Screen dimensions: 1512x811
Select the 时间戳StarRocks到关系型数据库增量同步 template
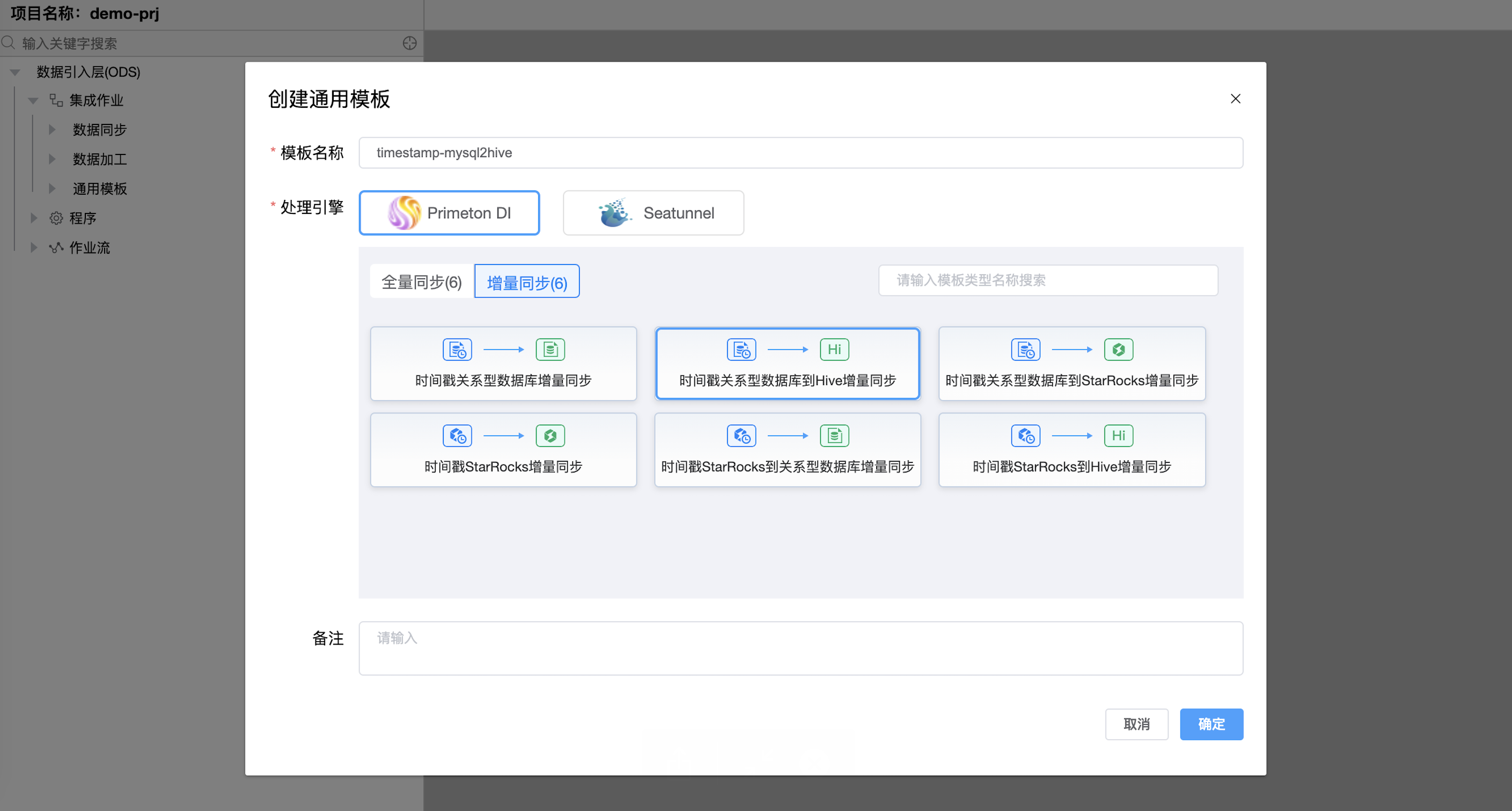click(787, 449)
